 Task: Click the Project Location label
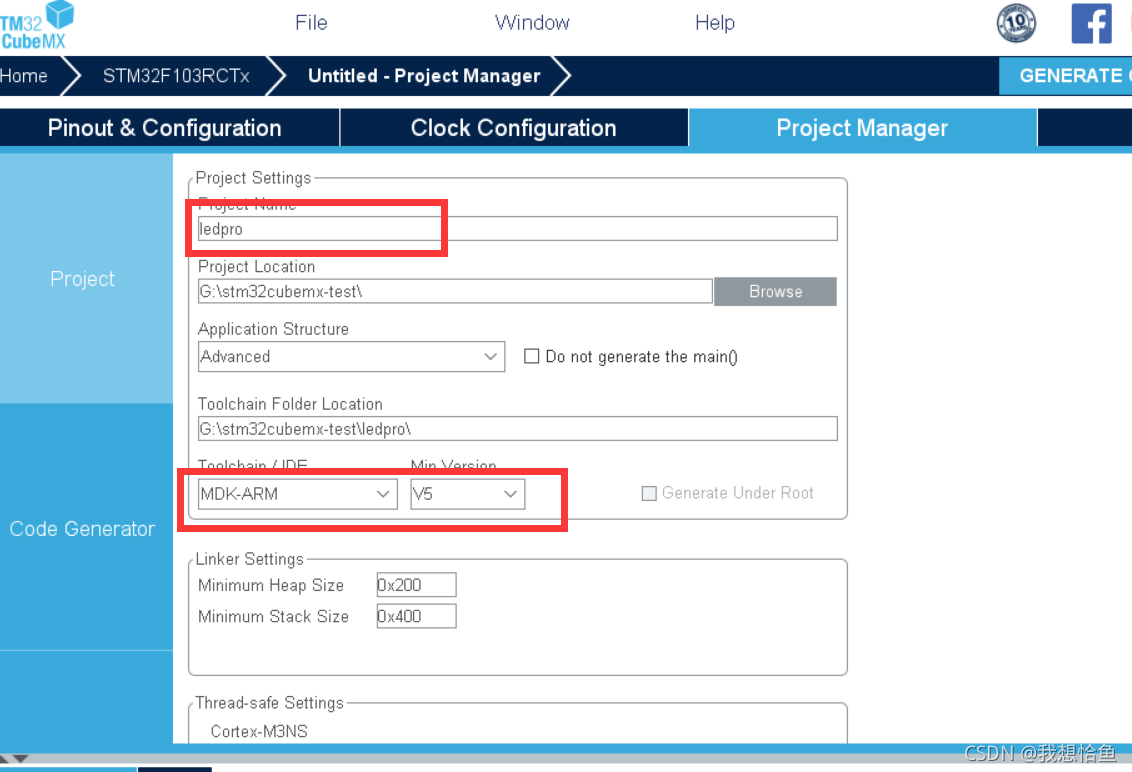click(x=256, y=266)
